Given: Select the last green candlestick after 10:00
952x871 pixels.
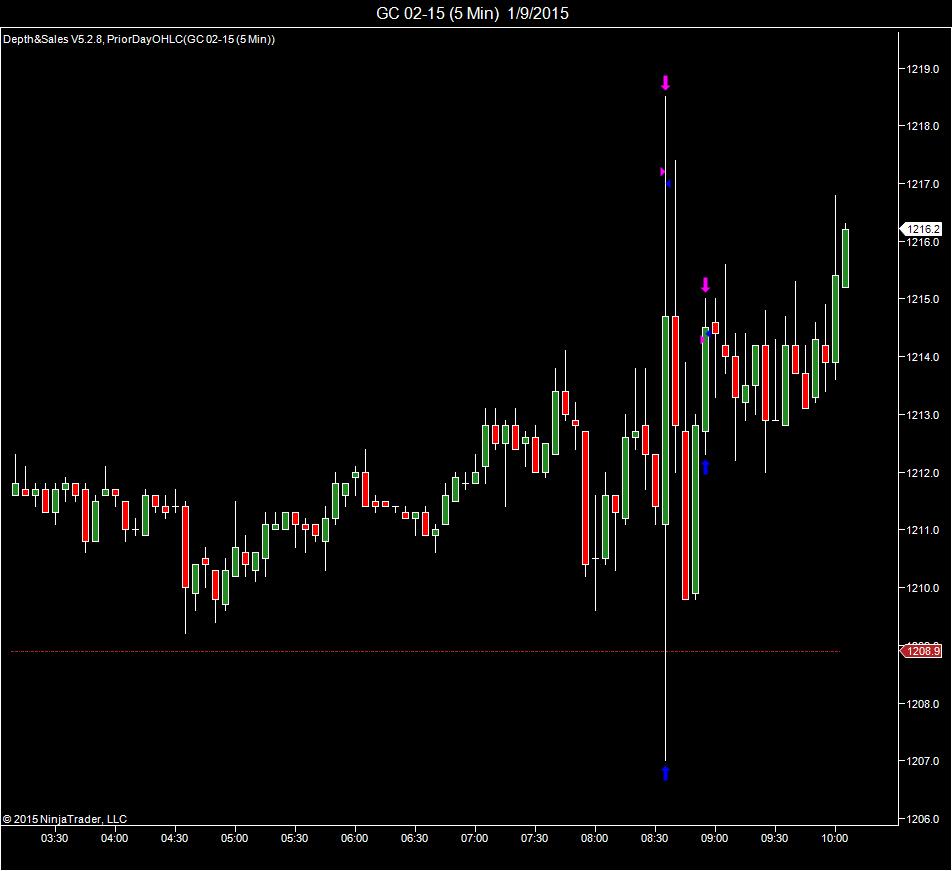Looking at the screenshot, I should click(x=845, y=259).
